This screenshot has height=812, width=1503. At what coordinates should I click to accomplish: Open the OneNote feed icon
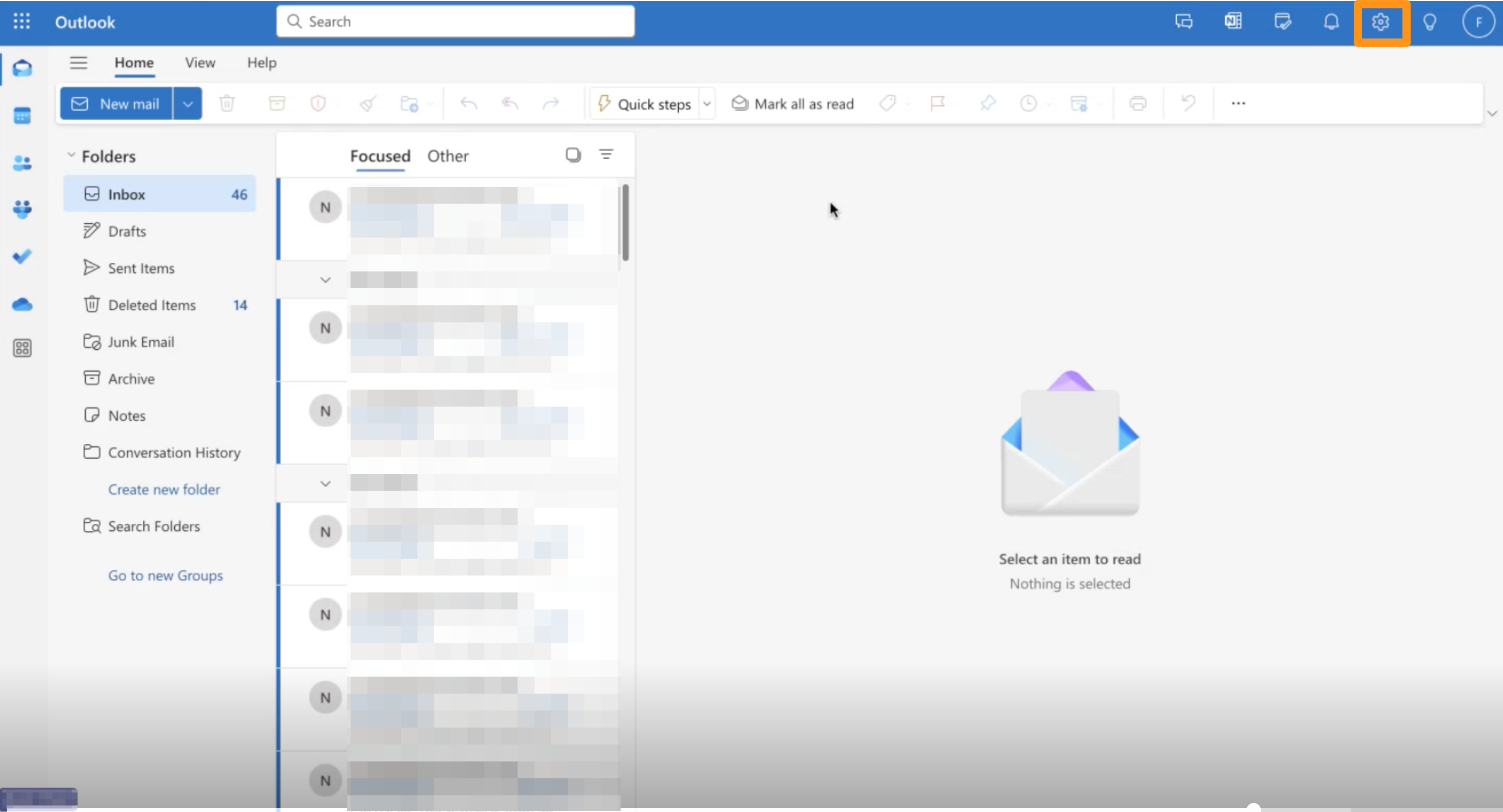(x=1234, y=22)
